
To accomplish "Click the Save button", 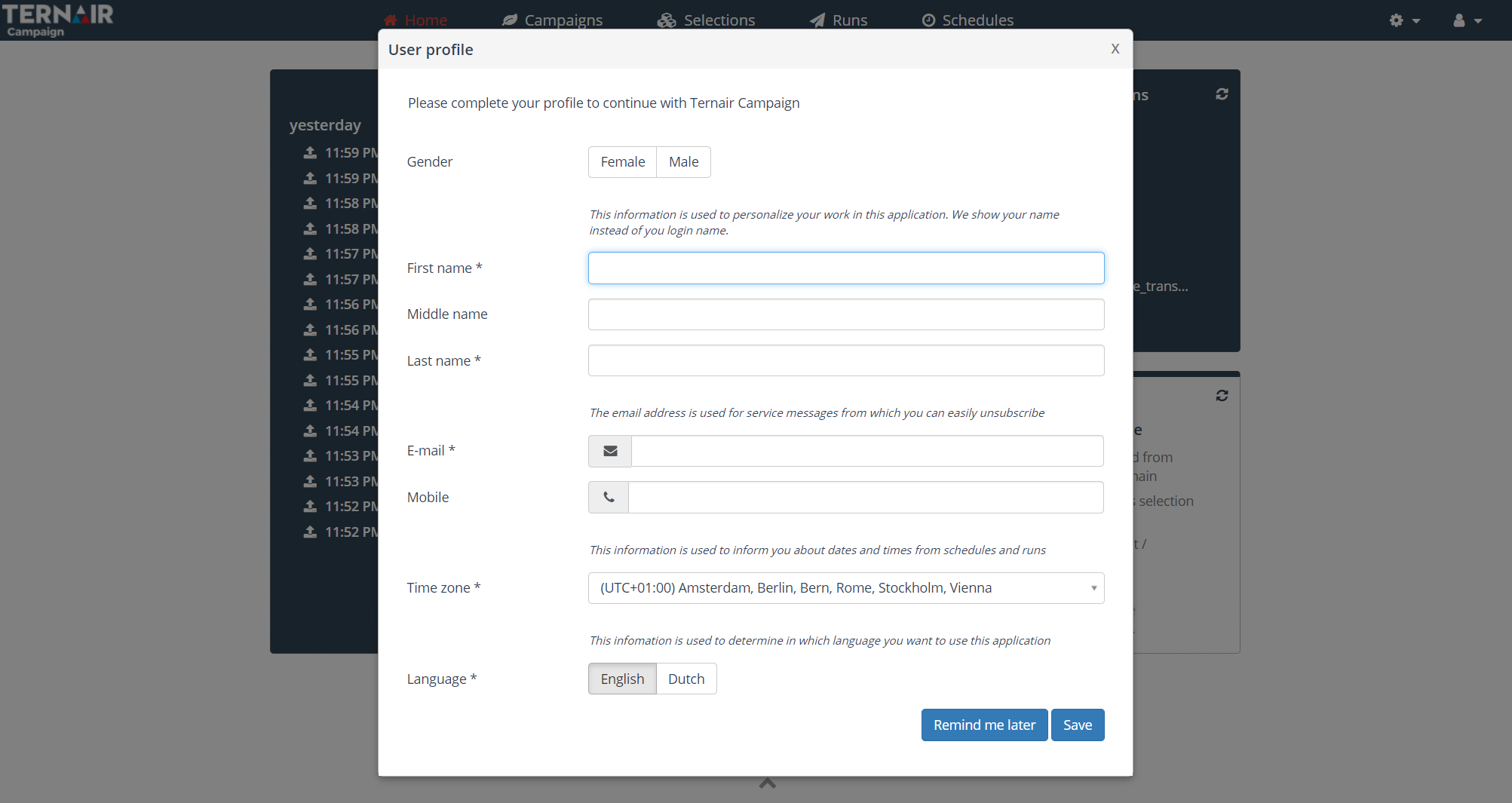I will tap(1078, 725).
